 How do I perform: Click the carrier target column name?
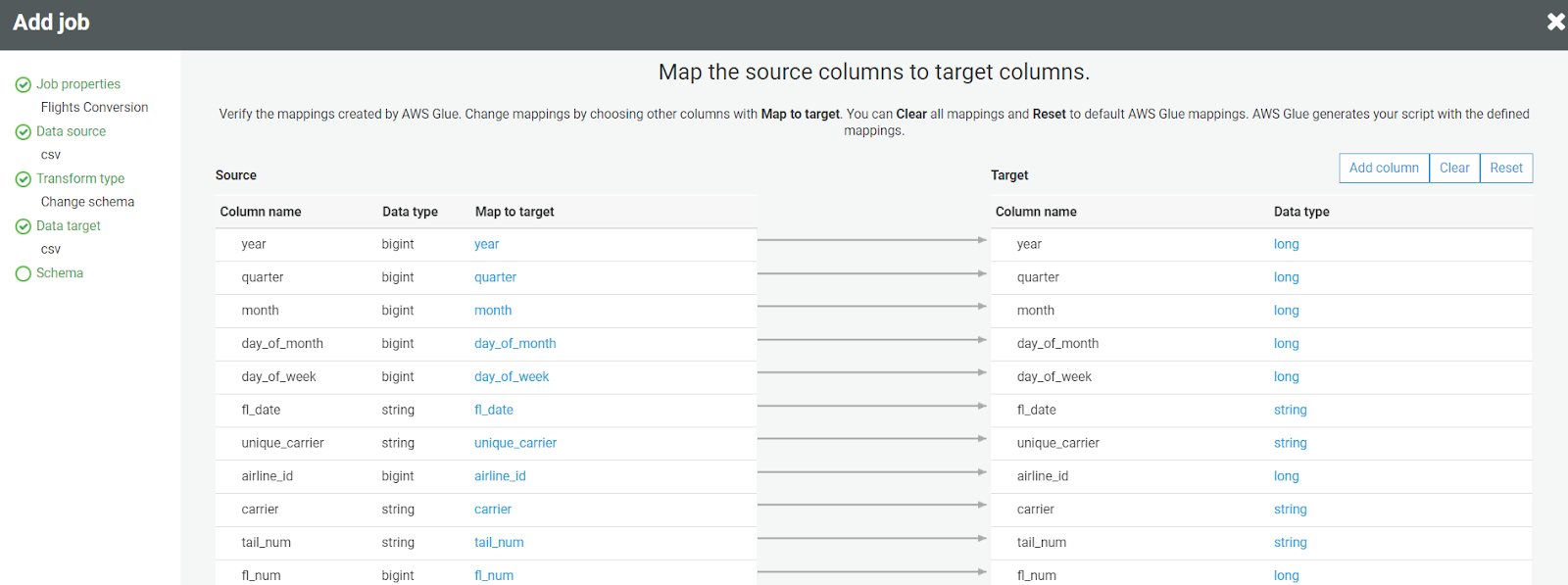[x=1036, y=510]
